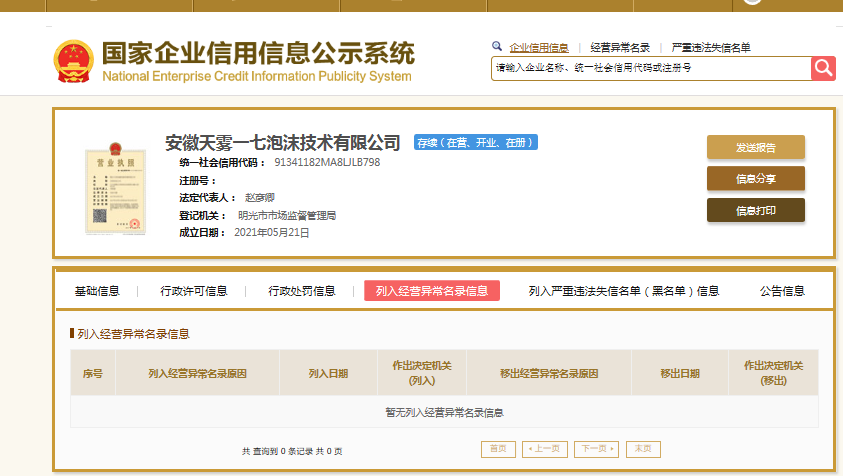The height and width of the screenshot is (476, 843).
Task: Open the 列入严重违法失信名单（黑名单）信息 tab
Action: (624, 291)
